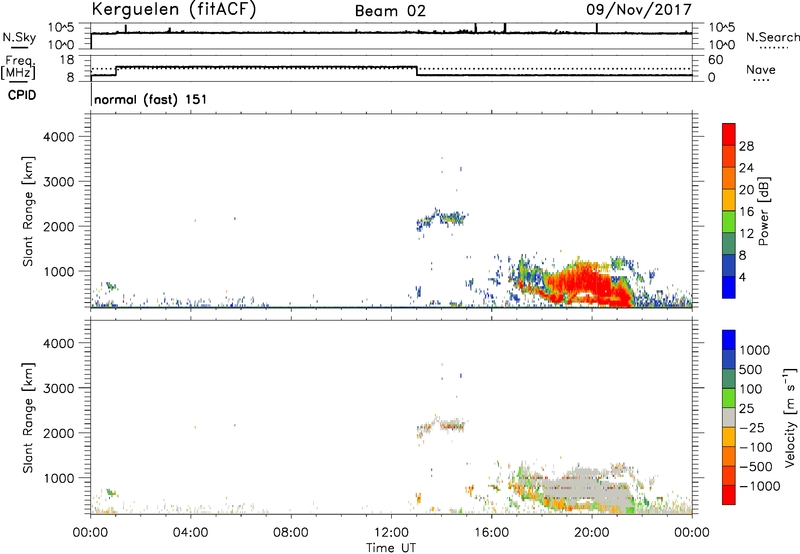Click the frequency step-down at 13:00 UT

(x=417, y=71)
